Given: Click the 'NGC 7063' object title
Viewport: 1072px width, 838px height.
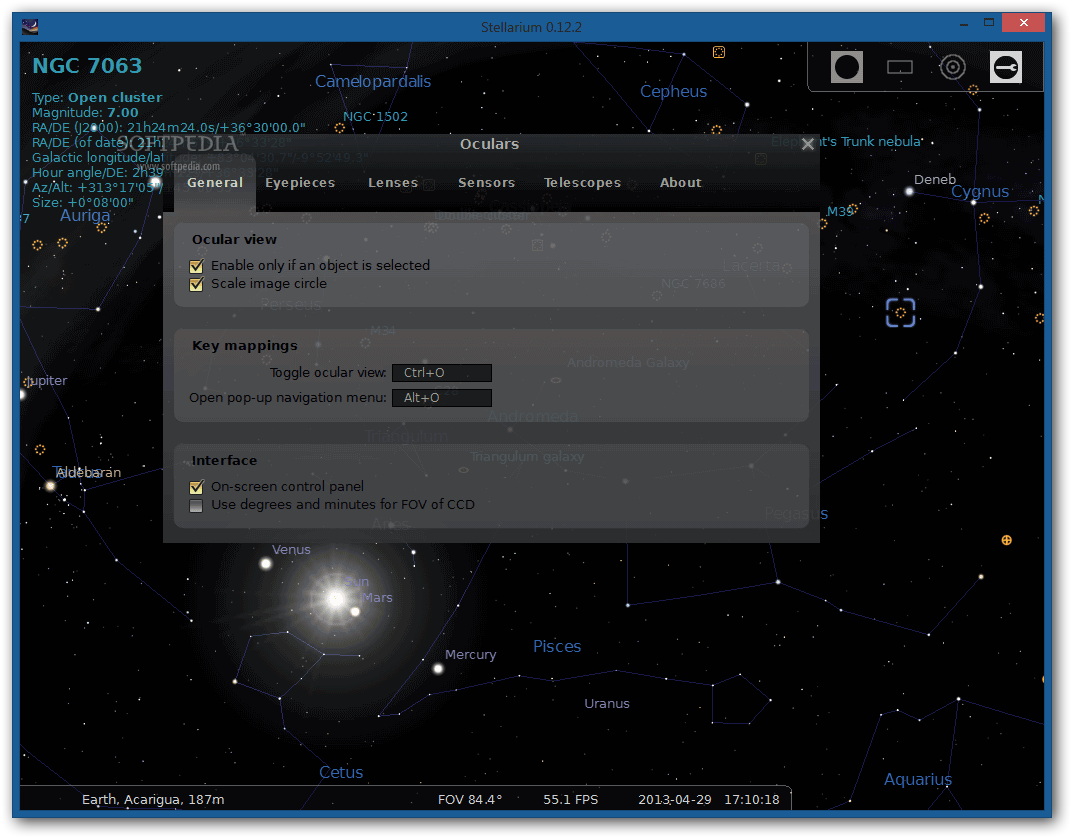Looking at the screenshot, I should pyautogui.click(x=87, y=66).
